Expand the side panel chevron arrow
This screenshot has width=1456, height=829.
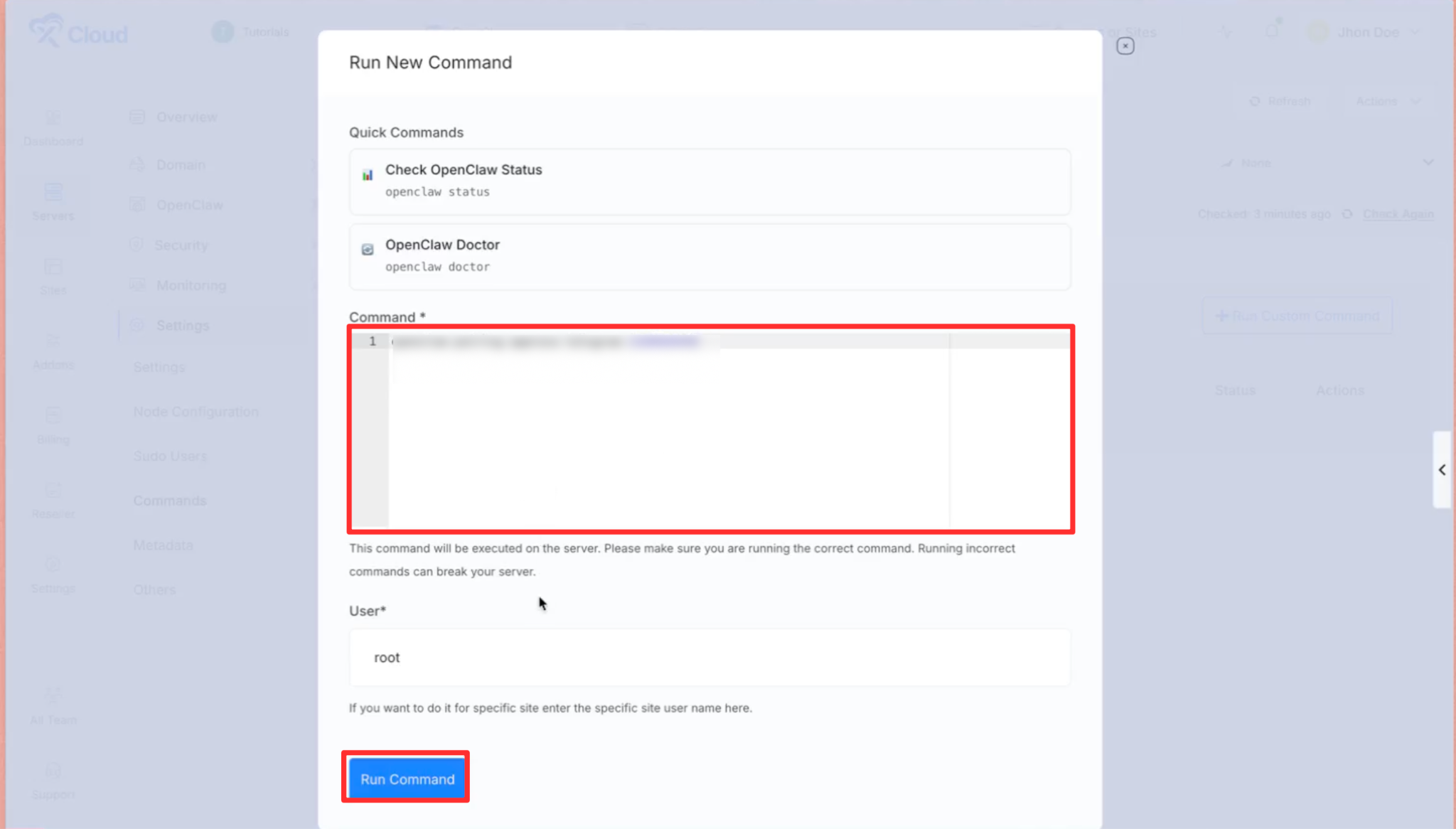point(1442,470)
